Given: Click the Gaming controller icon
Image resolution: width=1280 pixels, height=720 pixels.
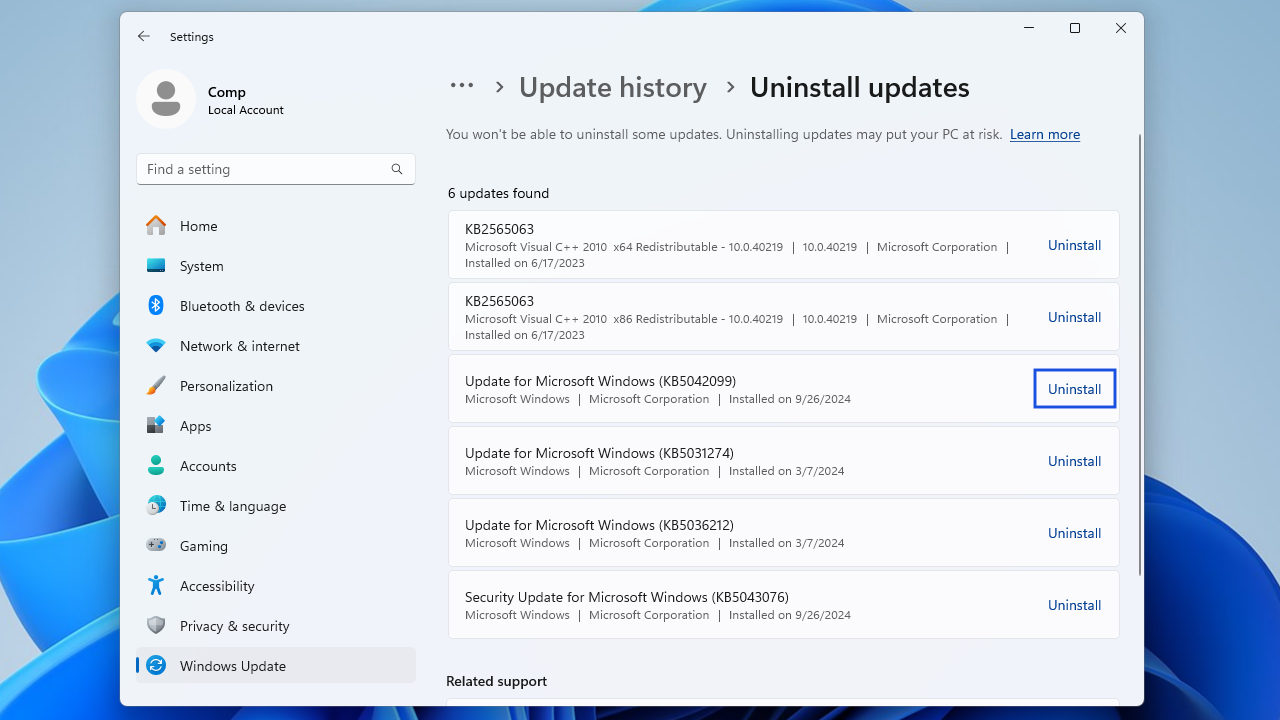Looking at the screenshot, I should (x=156, y=546).
